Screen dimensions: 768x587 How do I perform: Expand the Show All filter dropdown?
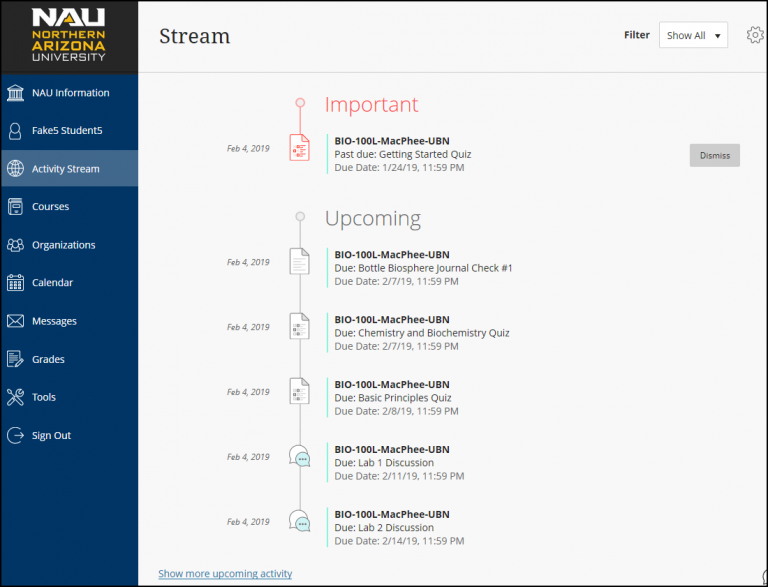(x=693, y=35)
